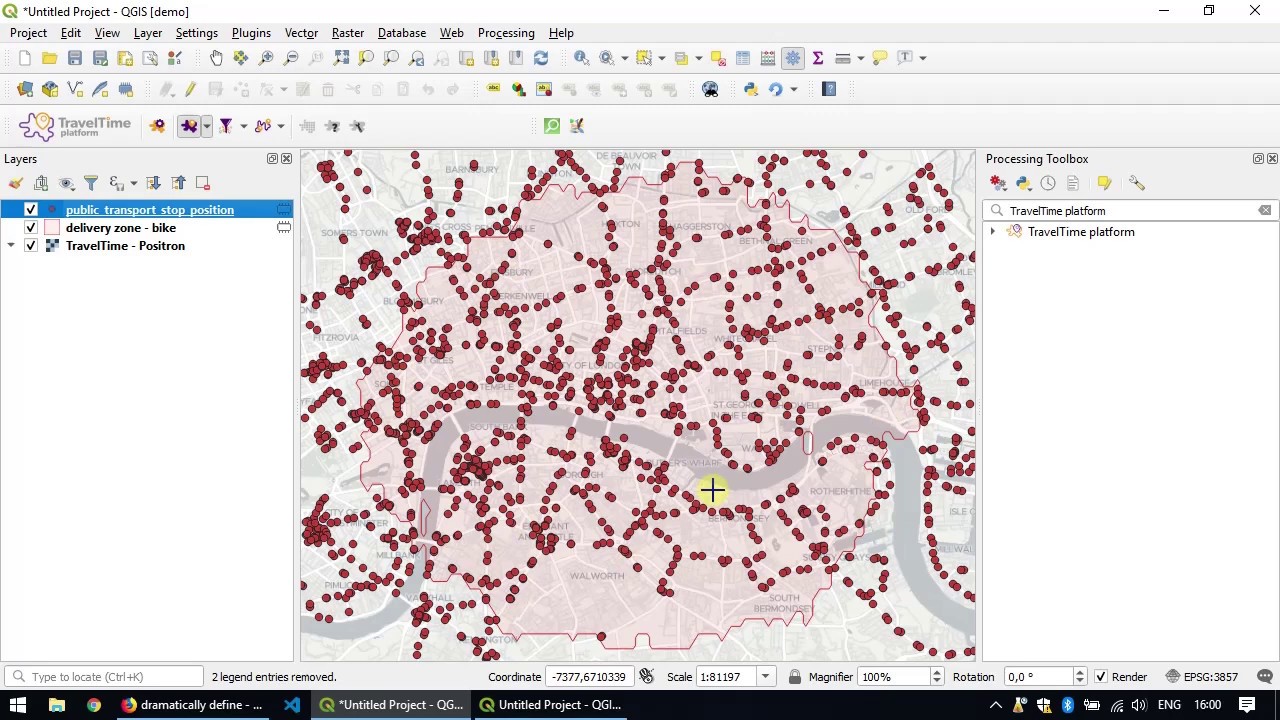Open the Scale dropdown

[x=765, y=677]
